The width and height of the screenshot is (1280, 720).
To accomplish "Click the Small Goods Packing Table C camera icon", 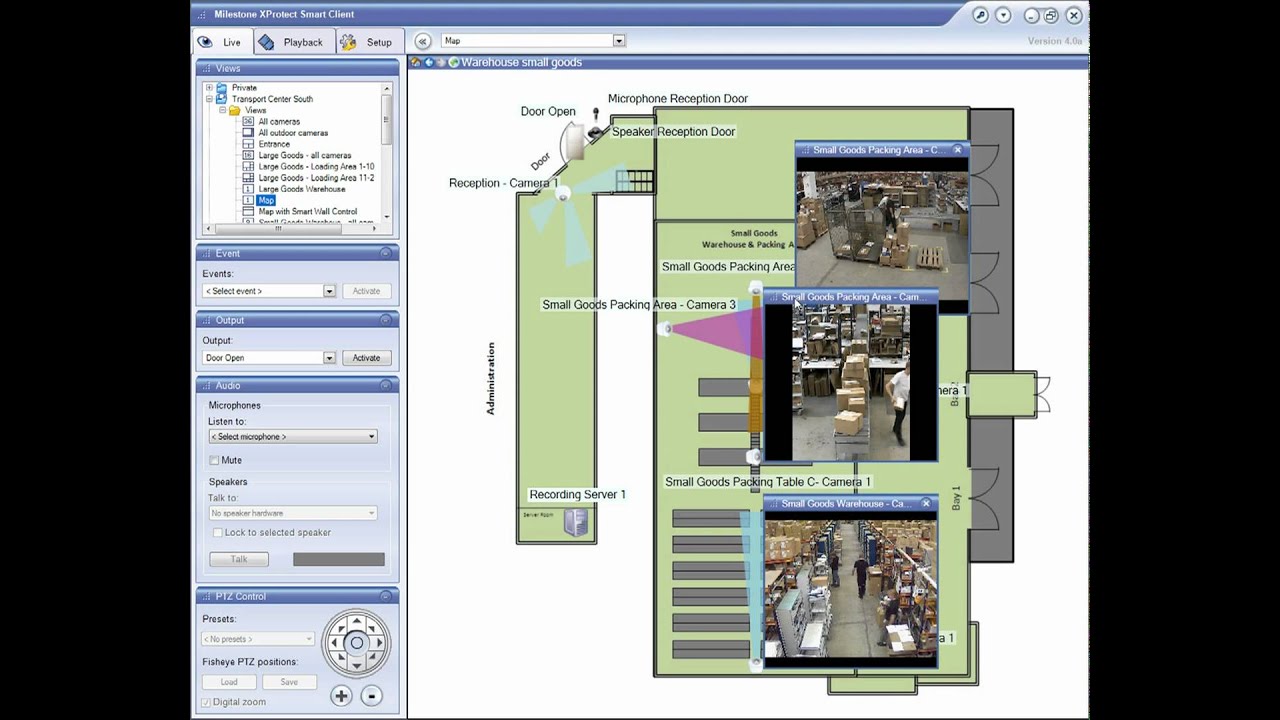I will pyautogui.click(x=753, y=457).
